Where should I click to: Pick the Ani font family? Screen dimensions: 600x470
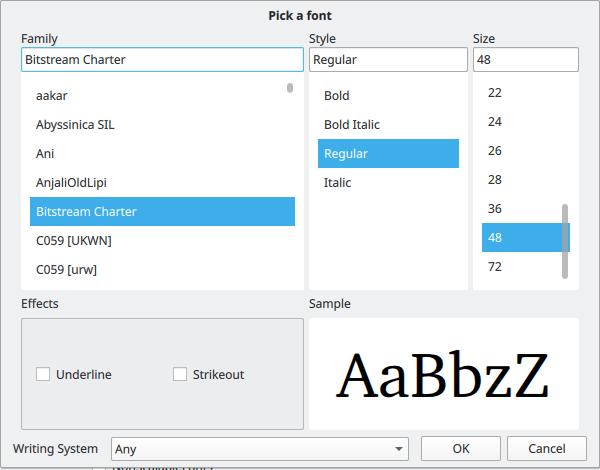pyautogui.click(x=45, y=154)
